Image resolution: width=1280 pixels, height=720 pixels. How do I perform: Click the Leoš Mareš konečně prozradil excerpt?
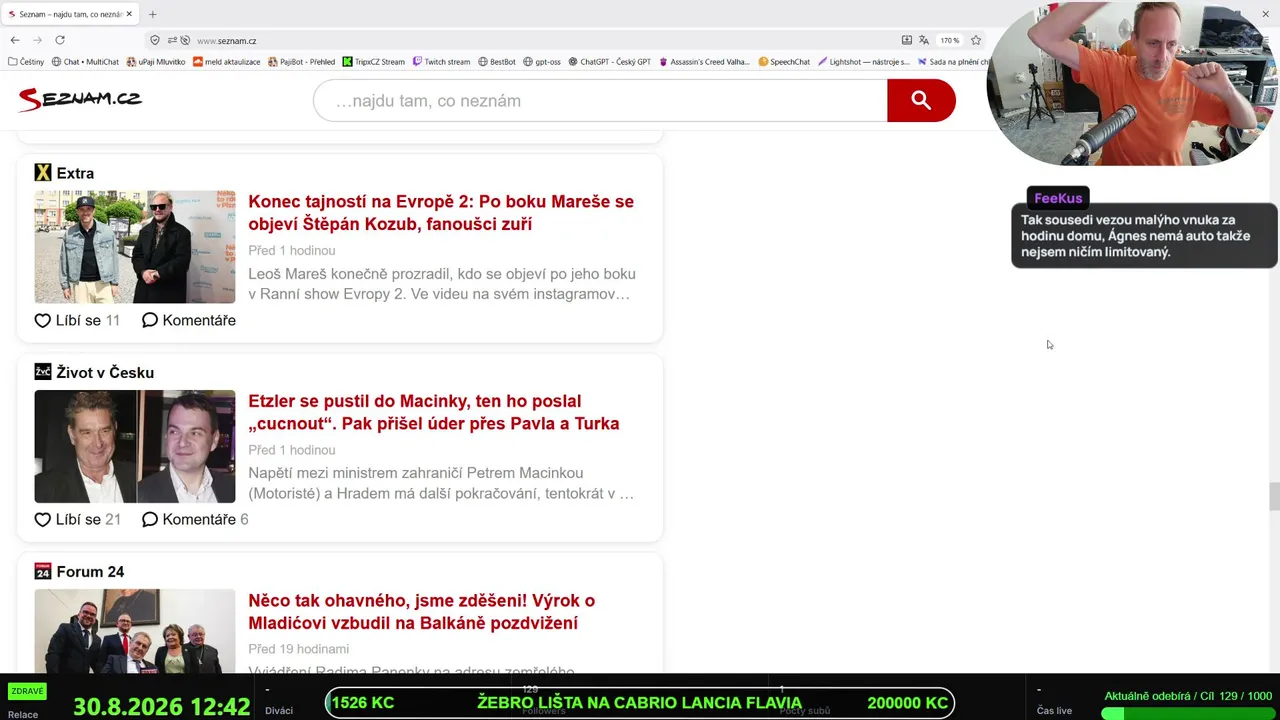(442, 284)
